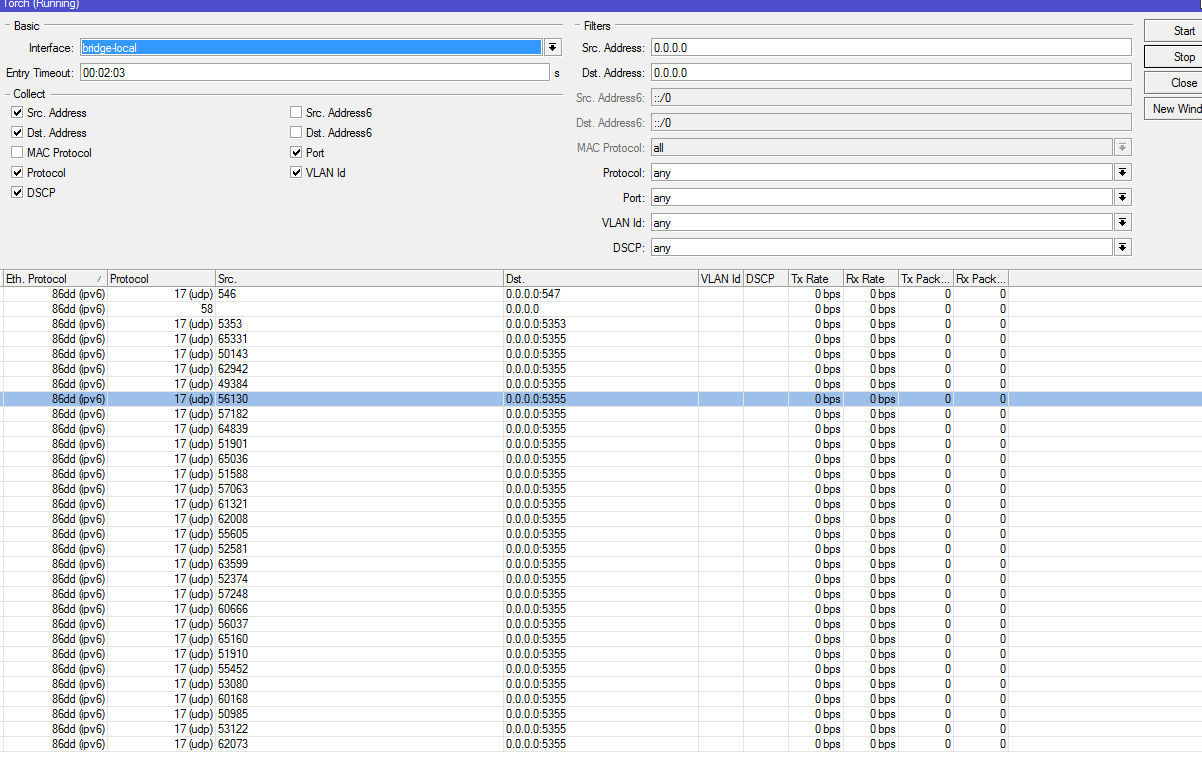Expand the Protocol filter dropdown
Screen dimensions: 1202x771
point(1123,173)
